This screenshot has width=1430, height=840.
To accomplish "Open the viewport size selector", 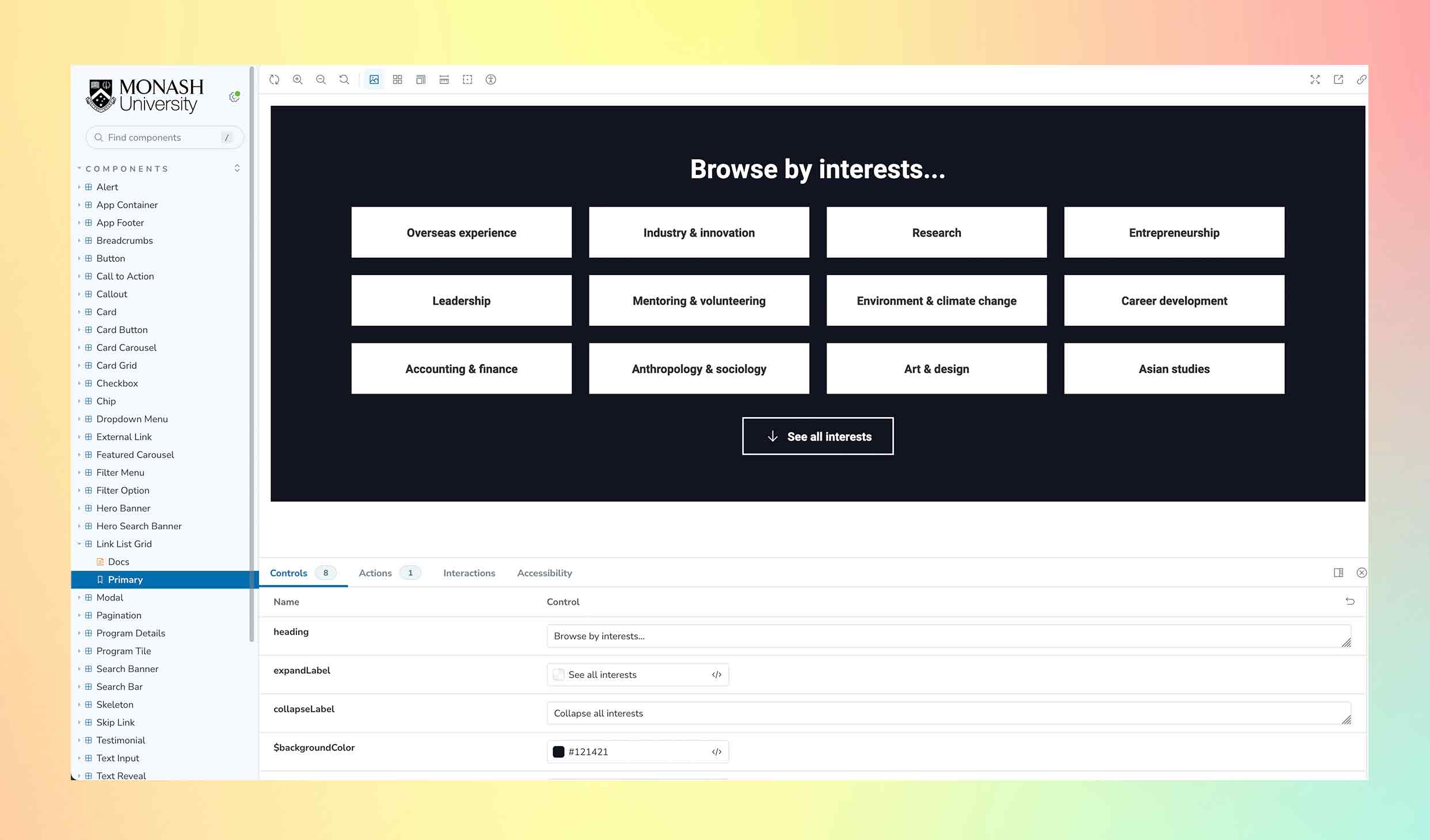I will (x=421, y=79).
